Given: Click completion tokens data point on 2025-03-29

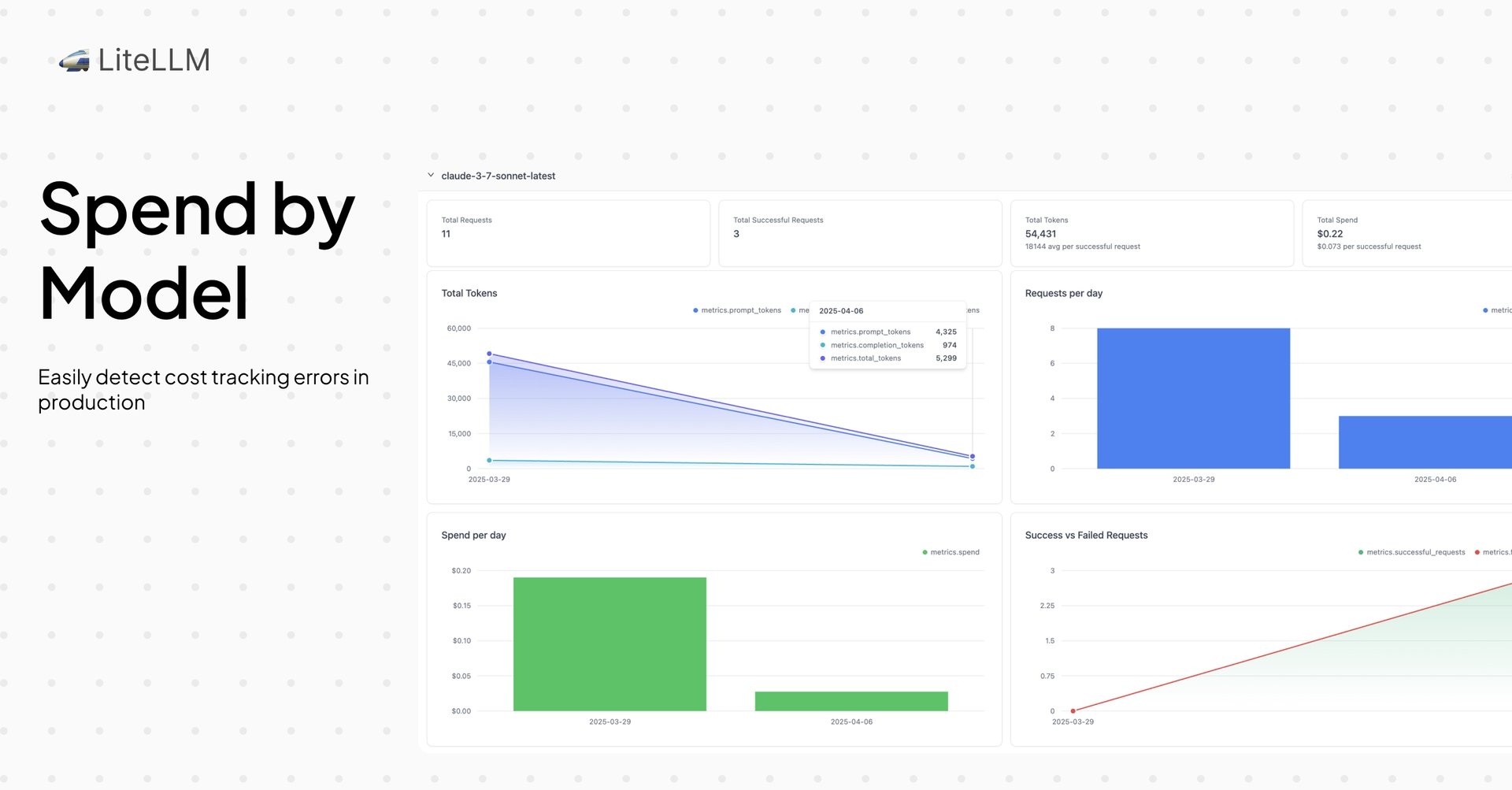Looking at the screenshot, I should pyautogui.click(x=489, y=460).
